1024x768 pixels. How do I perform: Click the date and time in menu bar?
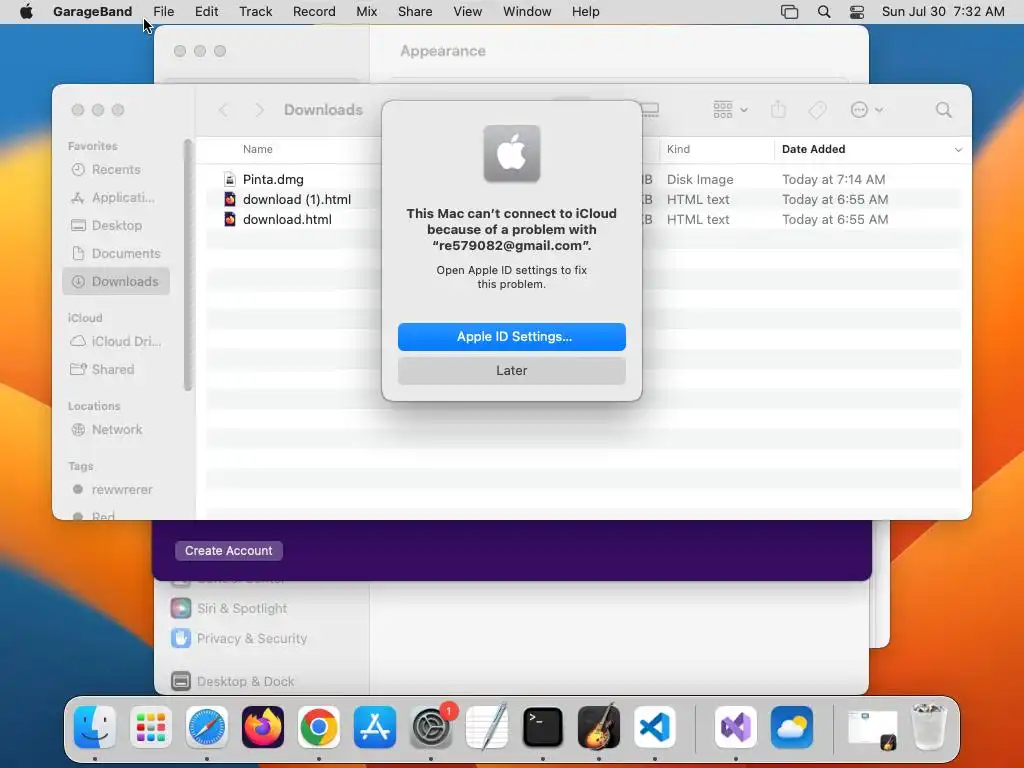tap(943, 11)
